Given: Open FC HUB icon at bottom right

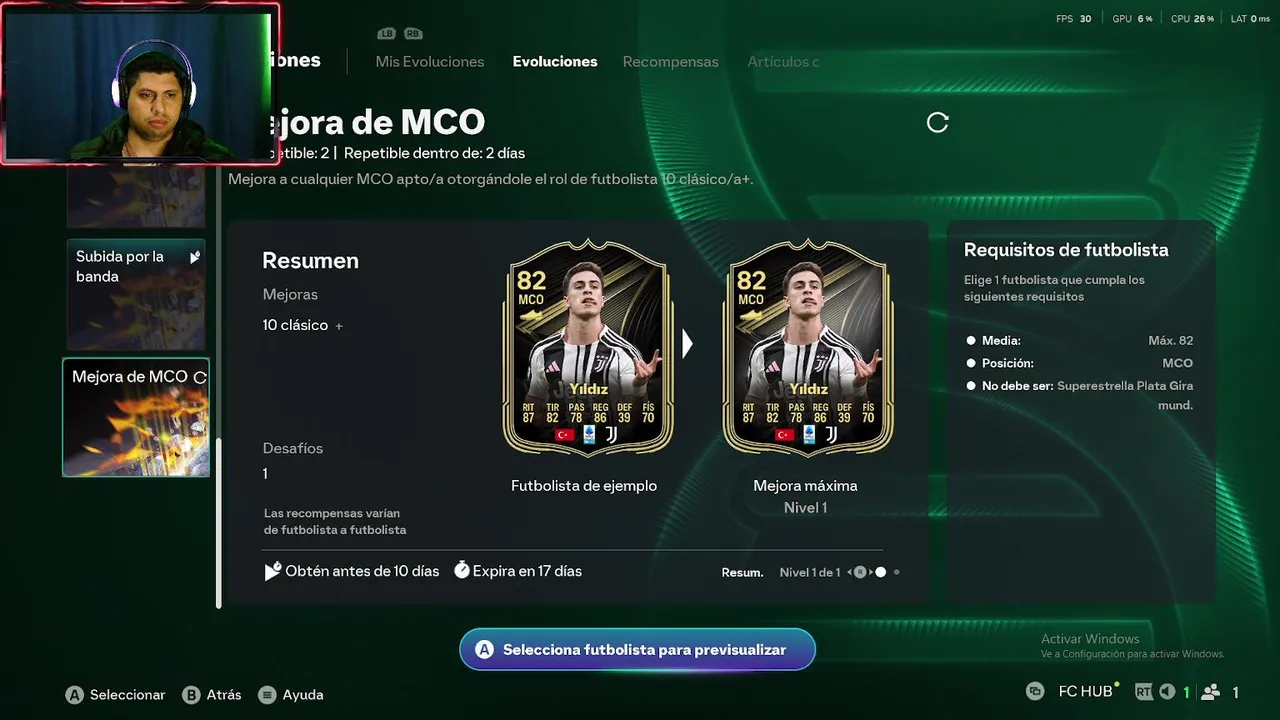Looking at the screenshot, I should [1035, 691].
